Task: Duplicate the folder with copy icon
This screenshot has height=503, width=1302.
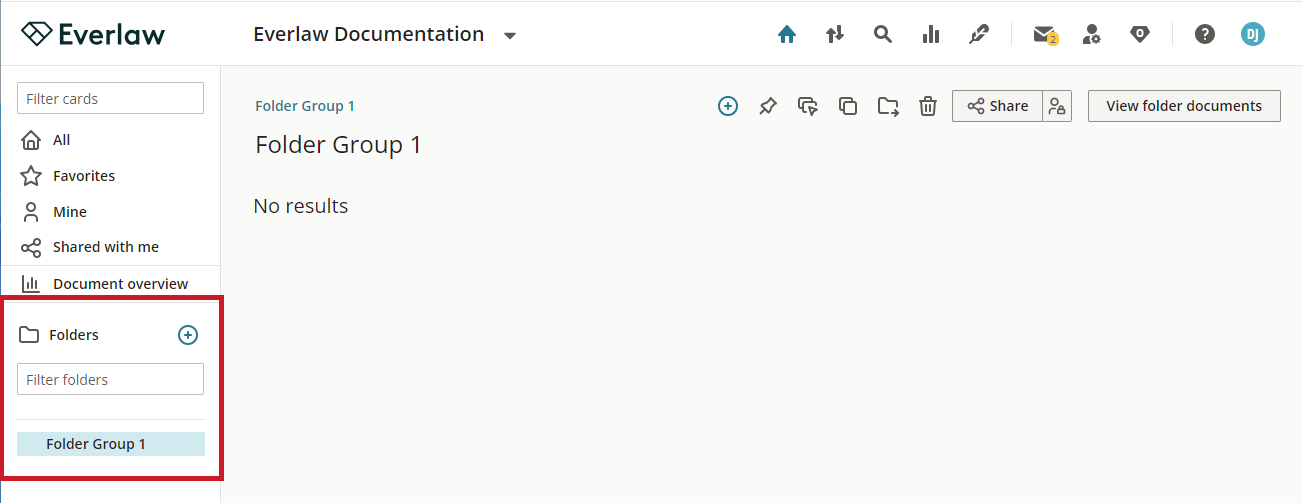Action: pos(848,106)
